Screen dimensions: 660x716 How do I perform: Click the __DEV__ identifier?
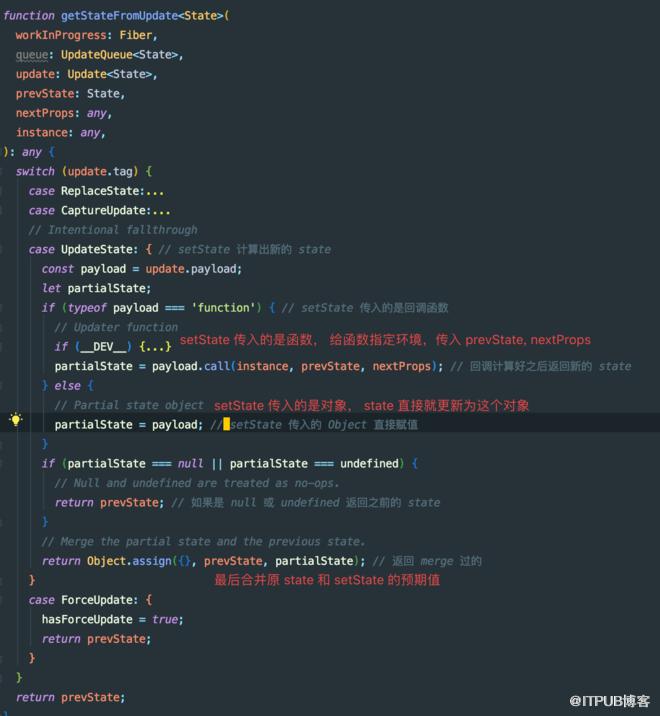[x=103, y=347]
